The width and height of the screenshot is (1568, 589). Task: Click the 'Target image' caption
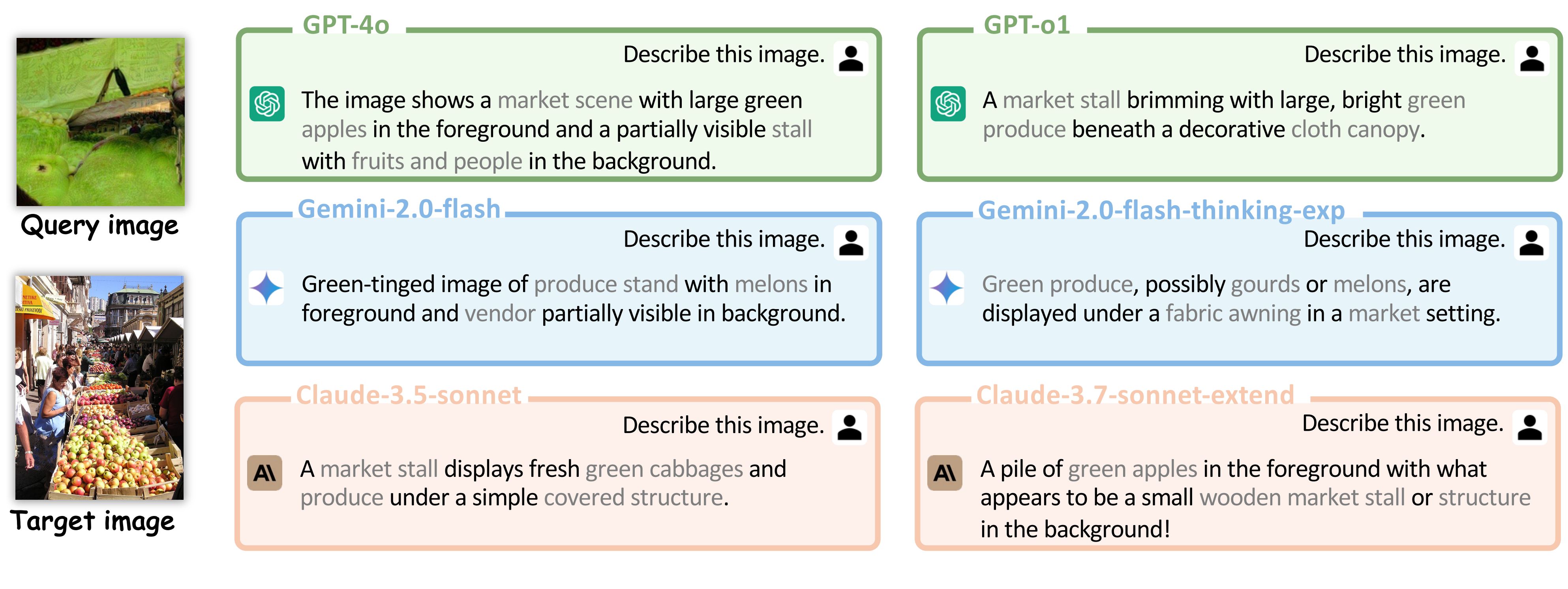(x=92, y=521)
